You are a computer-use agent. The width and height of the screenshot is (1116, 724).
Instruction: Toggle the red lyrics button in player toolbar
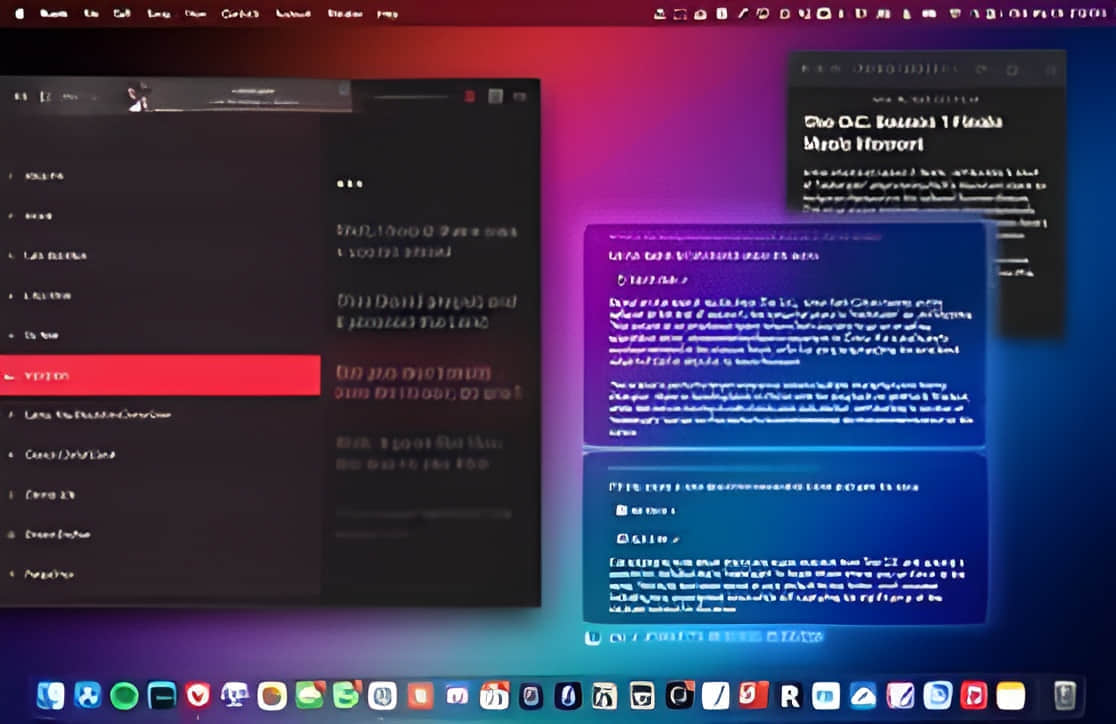pyautogui.click(x=469, y=96)
